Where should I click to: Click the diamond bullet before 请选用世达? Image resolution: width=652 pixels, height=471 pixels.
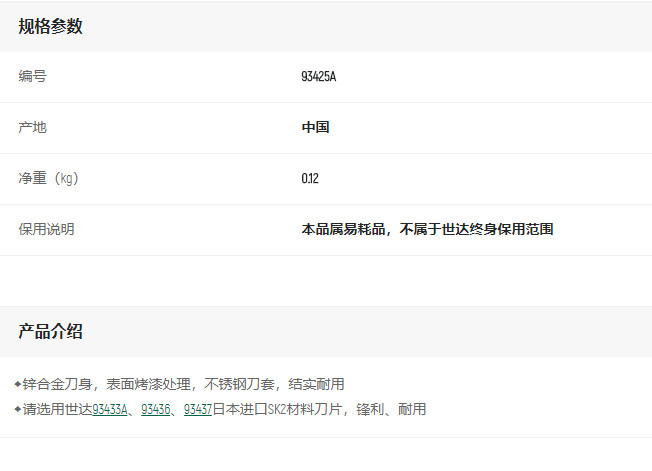pyautogui.click(x=18, y=409)
